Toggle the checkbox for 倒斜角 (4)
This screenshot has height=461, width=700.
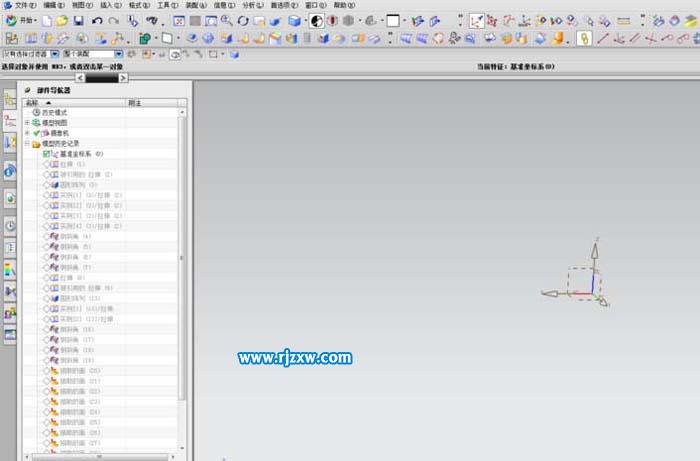(46, 237)
